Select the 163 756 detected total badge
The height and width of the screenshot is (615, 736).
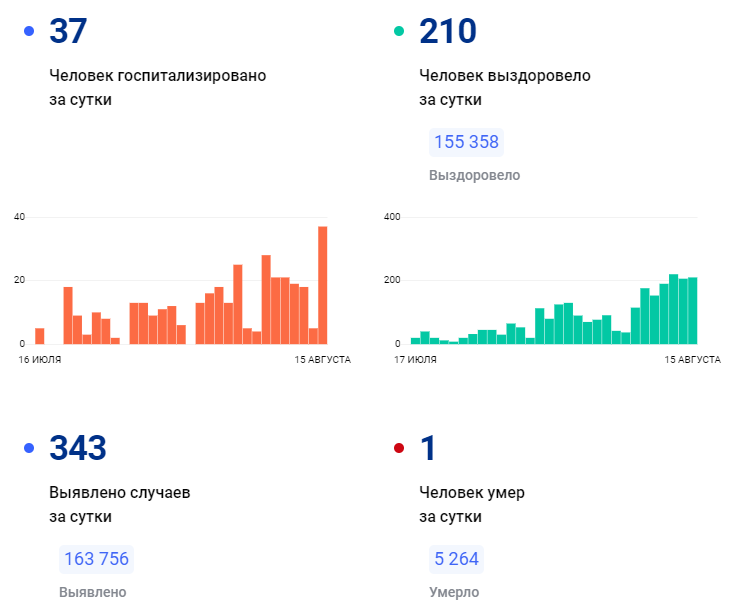[x=96, y=559]
